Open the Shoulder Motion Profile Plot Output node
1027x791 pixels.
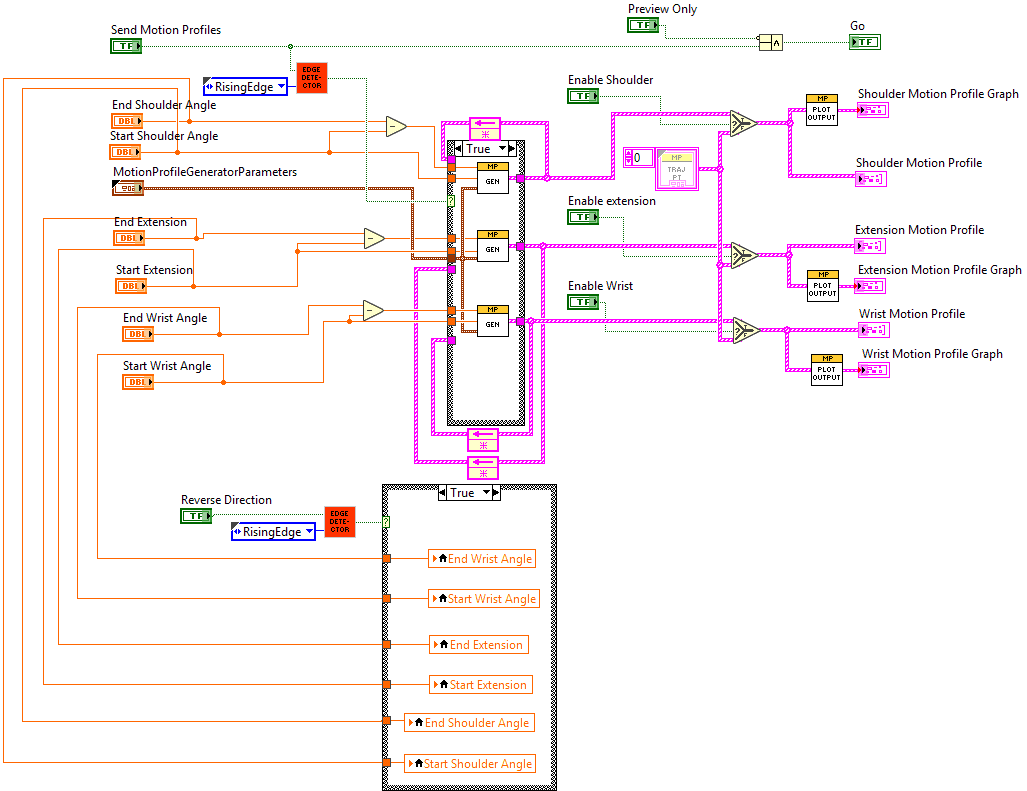[x=821, y=110]
